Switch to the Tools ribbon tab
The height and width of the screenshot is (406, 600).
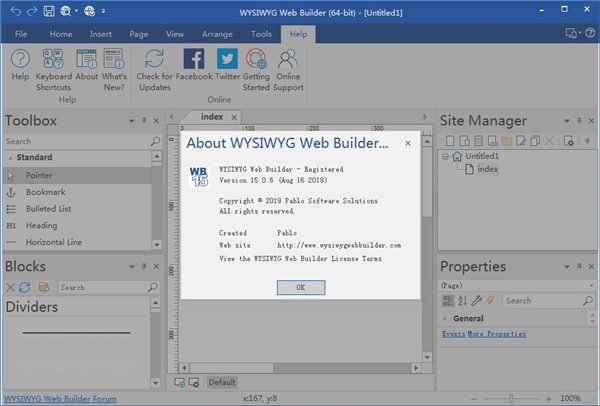pos(261,34)
